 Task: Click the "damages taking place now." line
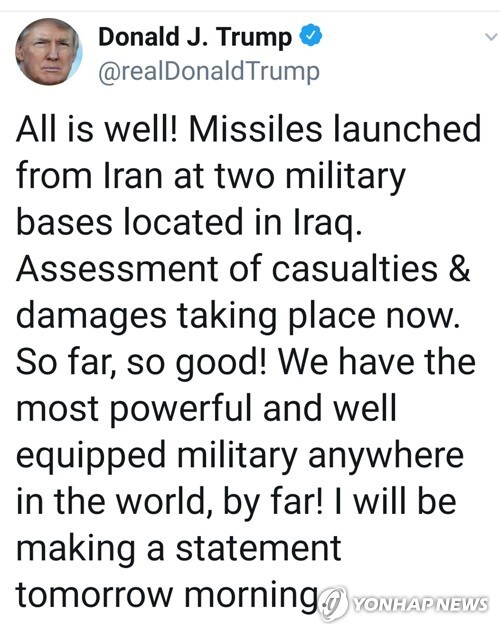pyautogui.click(x=238, y=317)
